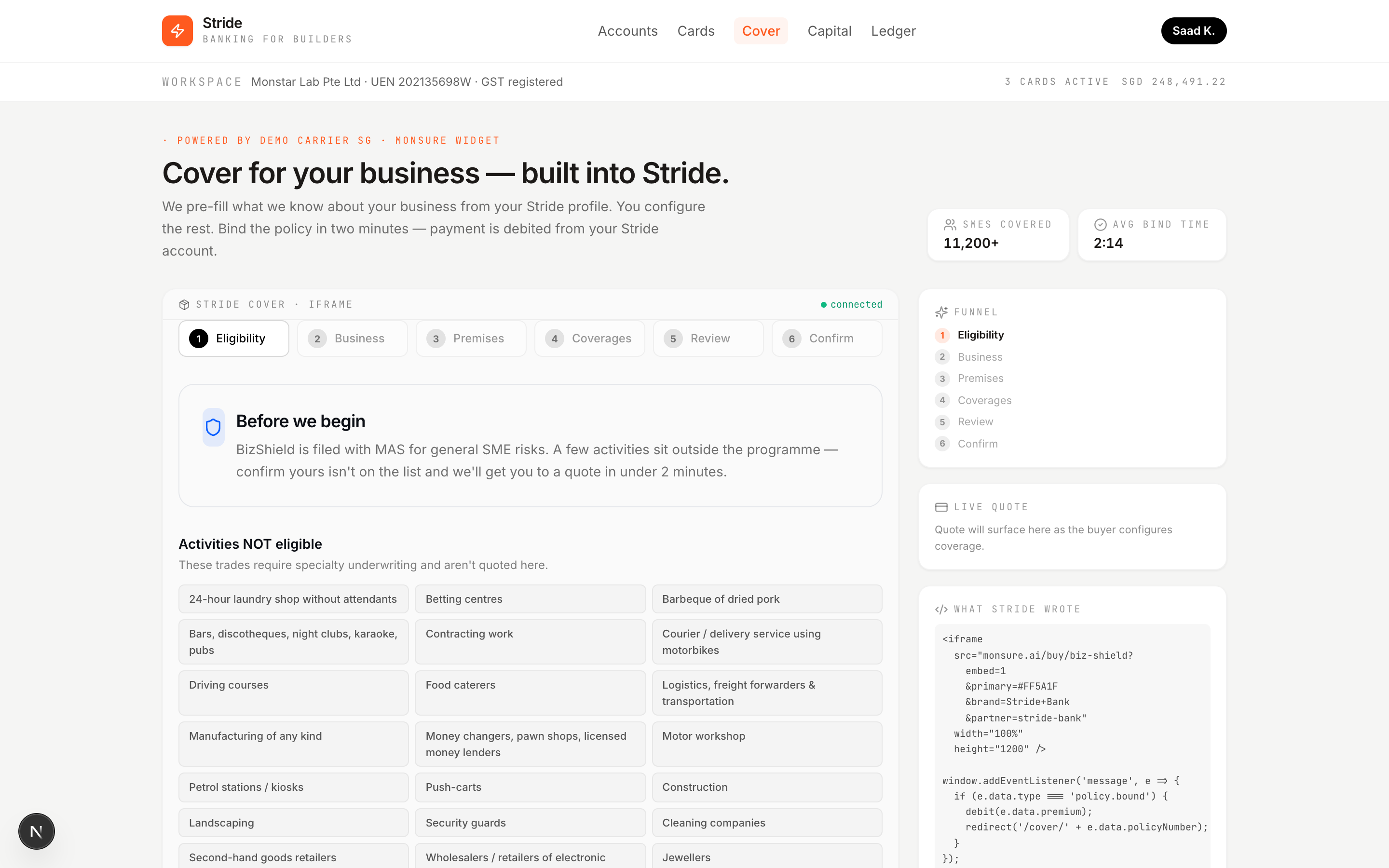Click the code icon next to 'What Stride Wrote'
The height and width of the screenshot is (868, 1389).
941,609
